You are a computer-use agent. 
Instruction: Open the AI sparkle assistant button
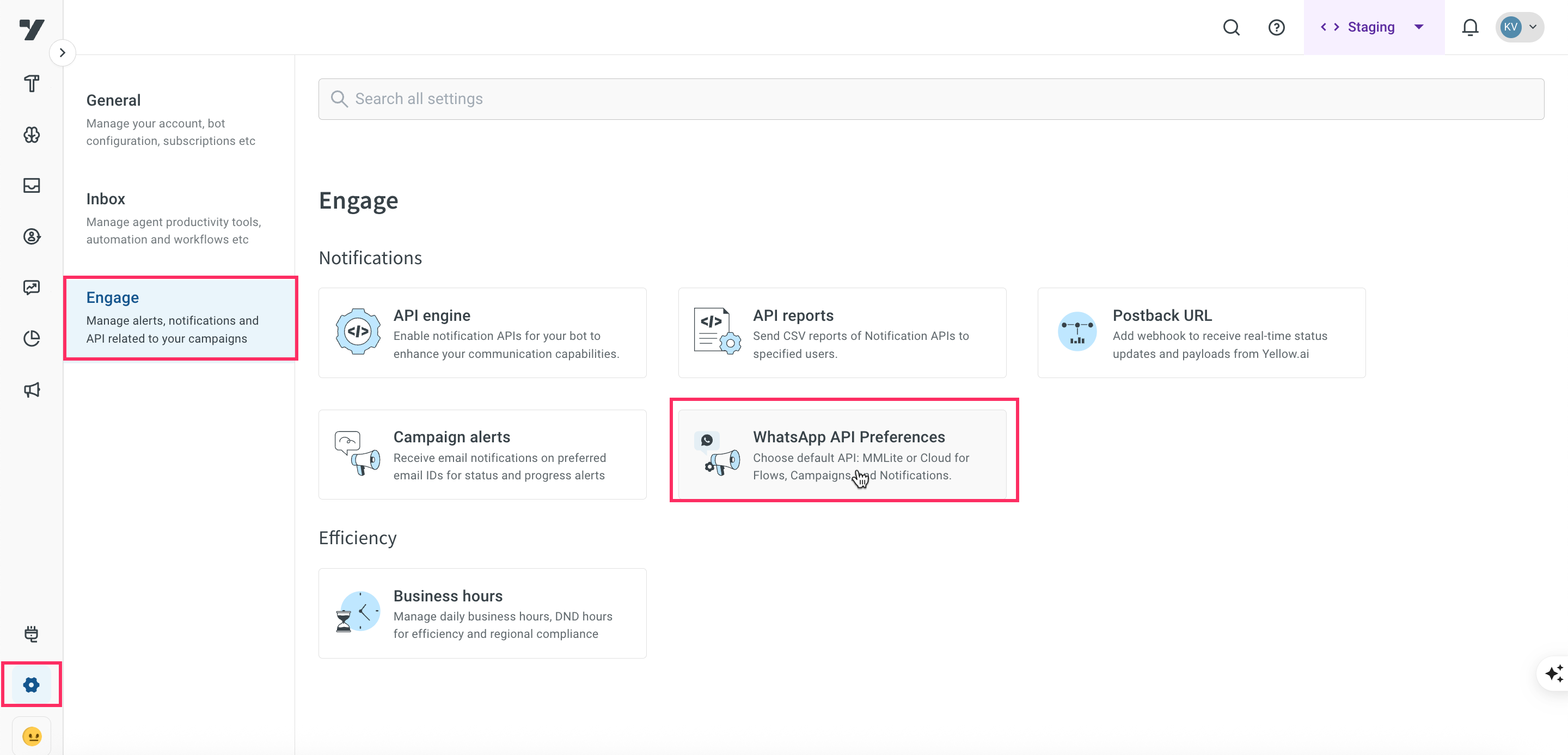tap(1554, 674)
